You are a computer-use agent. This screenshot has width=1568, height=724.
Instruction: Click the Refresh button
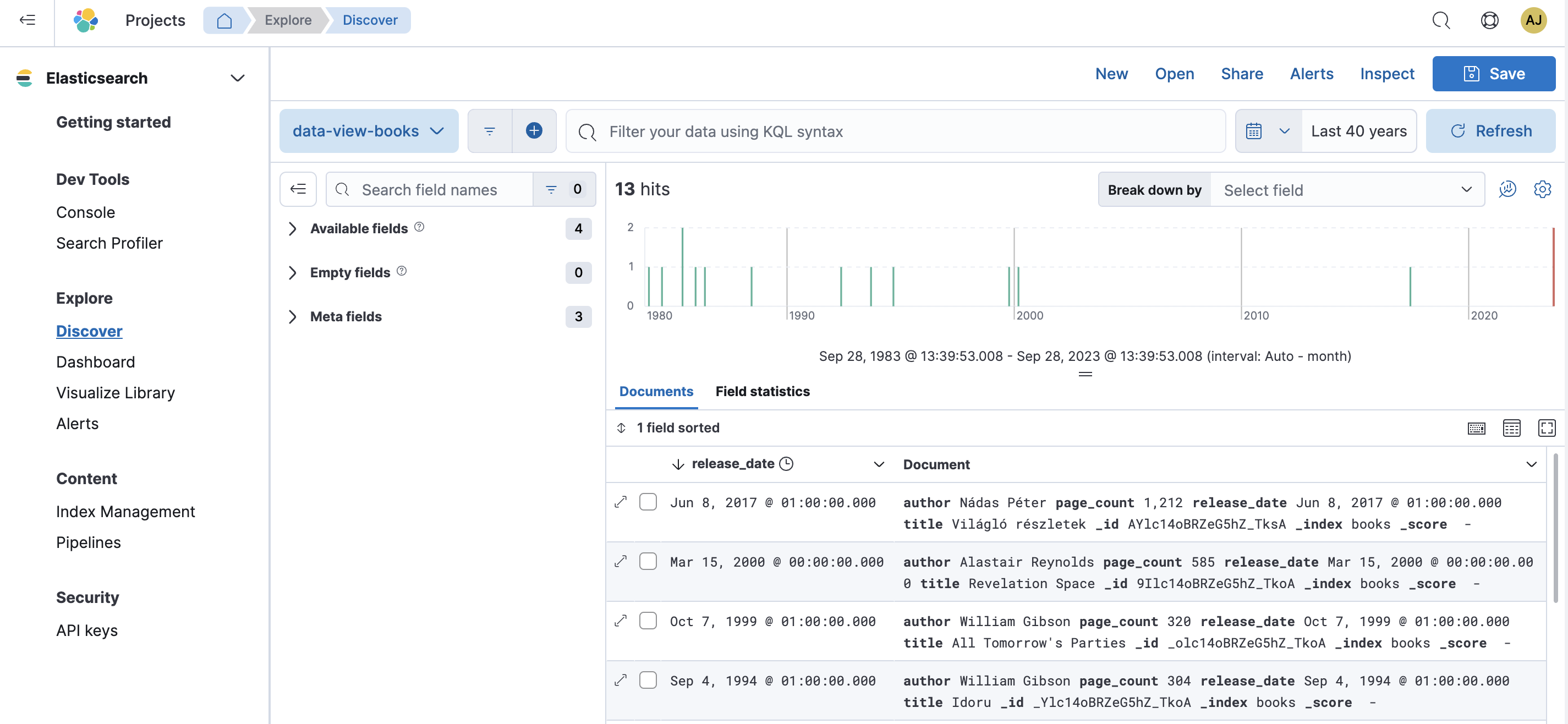coord(1490,131)
